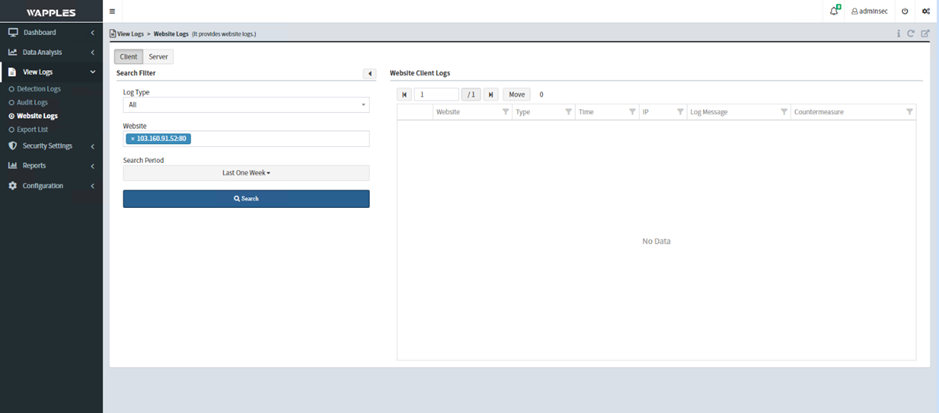Expand the Security Settings menu

(x=47, y=146)
